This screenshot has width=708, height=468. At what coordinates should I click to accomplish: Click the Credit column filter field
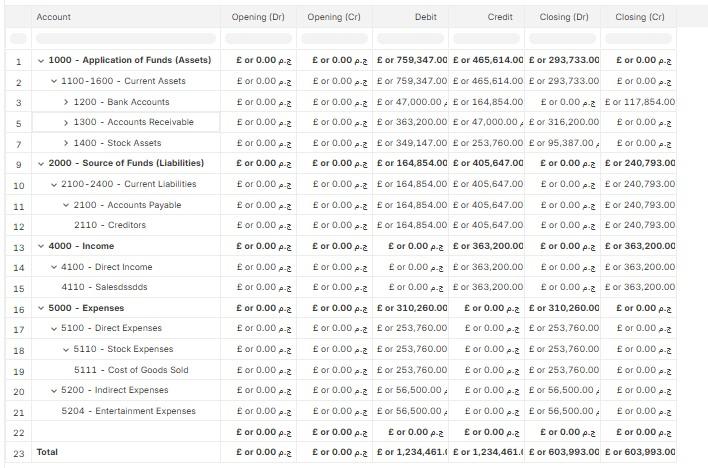coord(487,39)
